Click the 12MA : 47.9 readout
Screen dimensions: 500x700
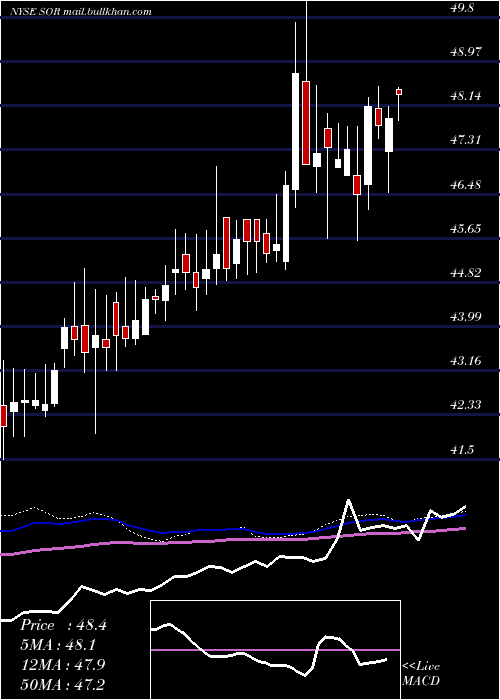62,665
